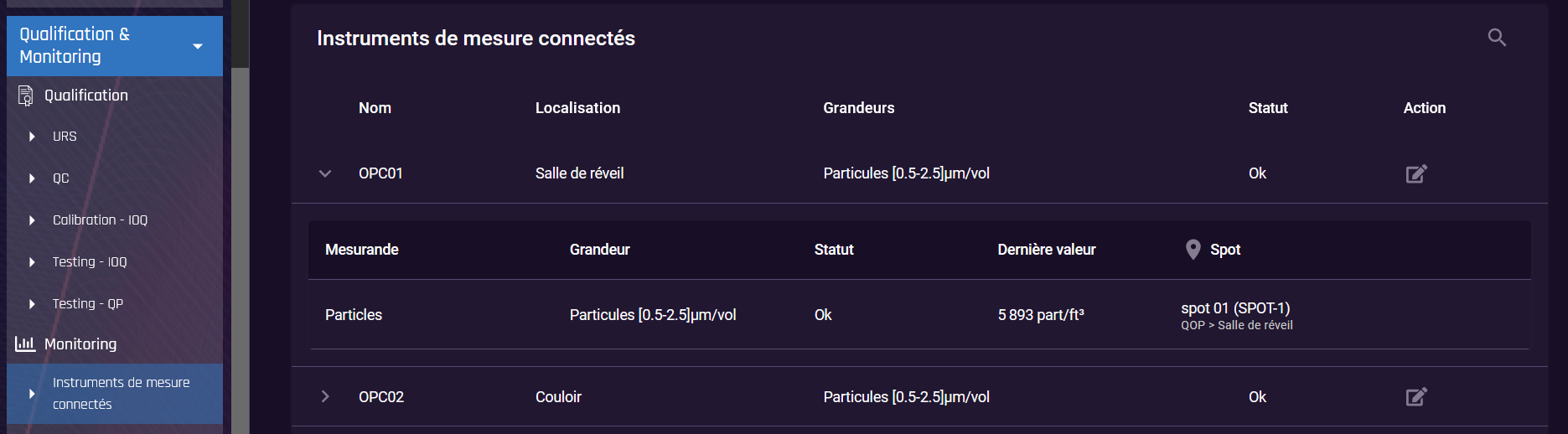The image size is (1568, 434).
Task: Open Testing - IOQ section
Action: (90, 261)
